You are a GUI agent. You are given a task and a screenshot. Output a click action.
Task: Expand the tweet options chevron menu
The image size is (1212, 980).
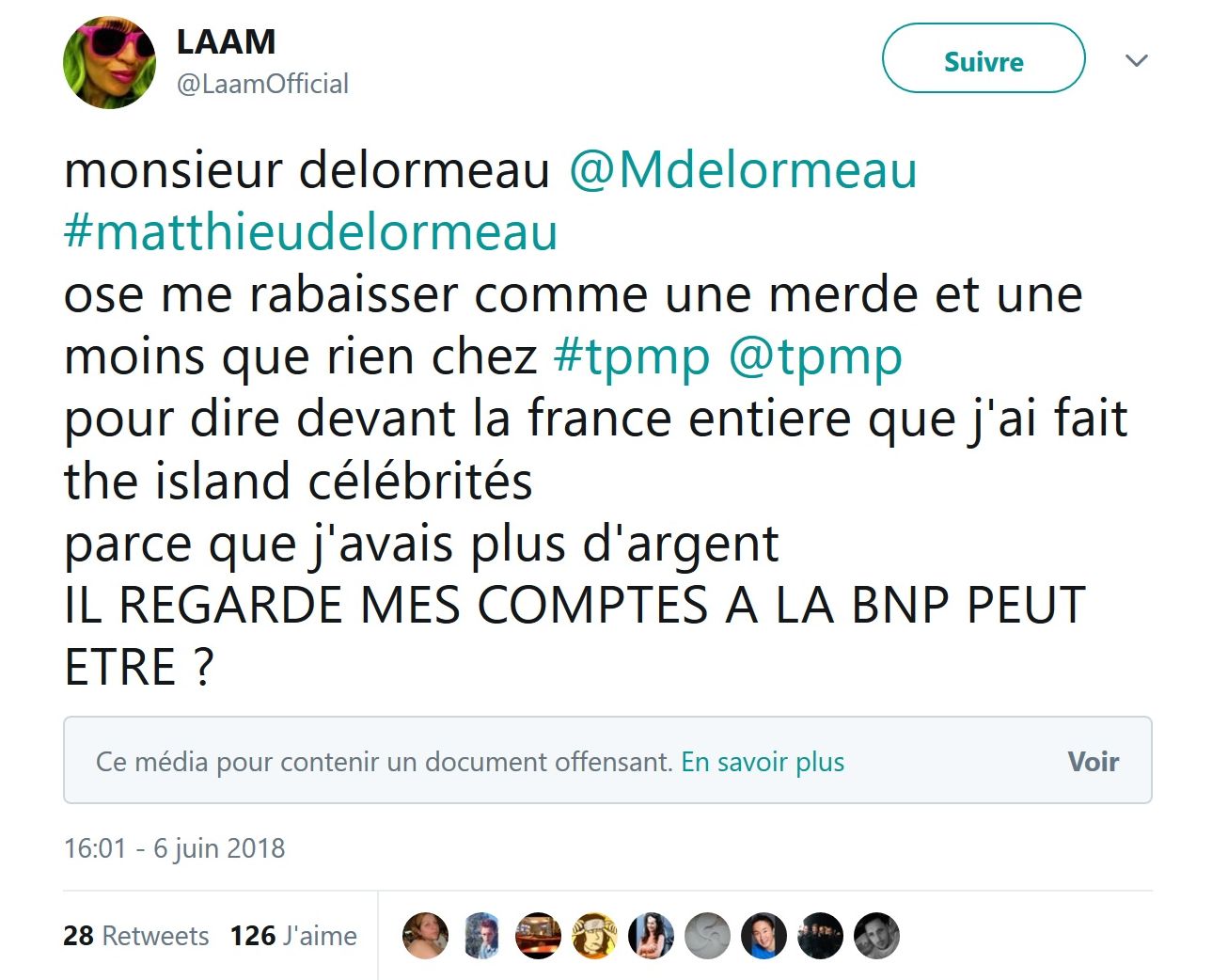[1137, 61]
